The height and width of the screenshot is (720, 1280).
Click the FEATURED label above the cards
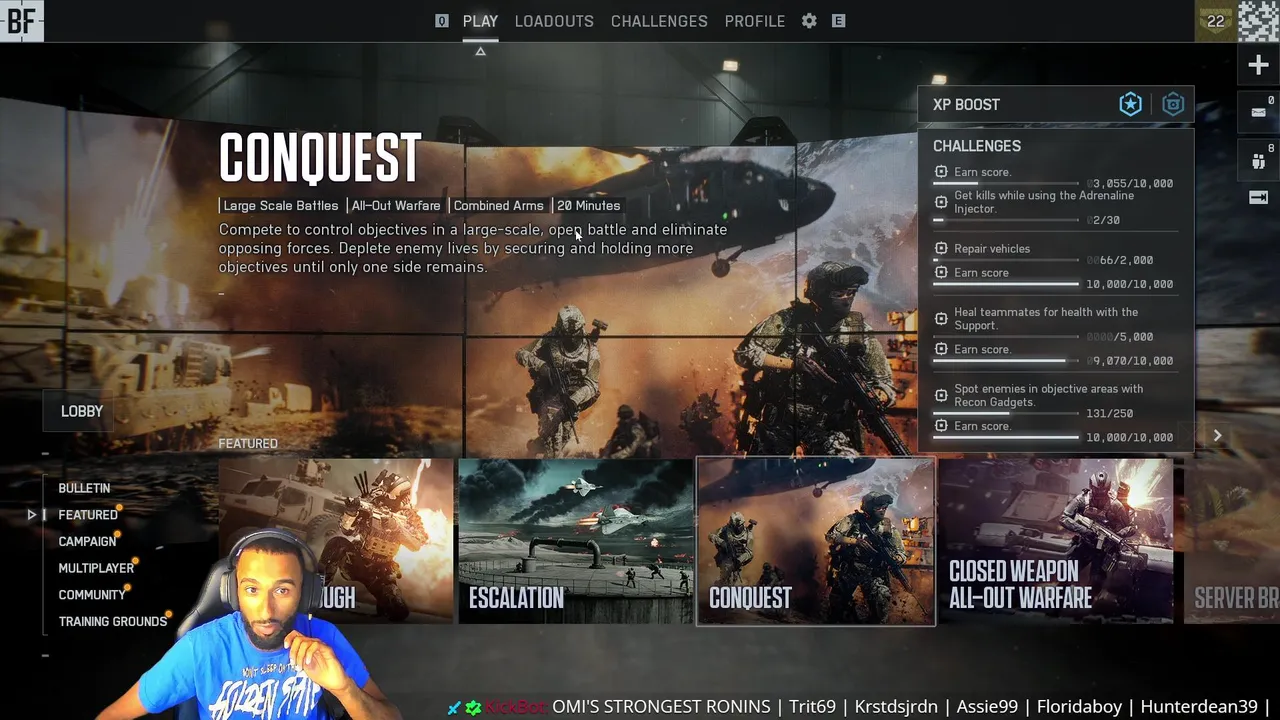tap(248, 444)
